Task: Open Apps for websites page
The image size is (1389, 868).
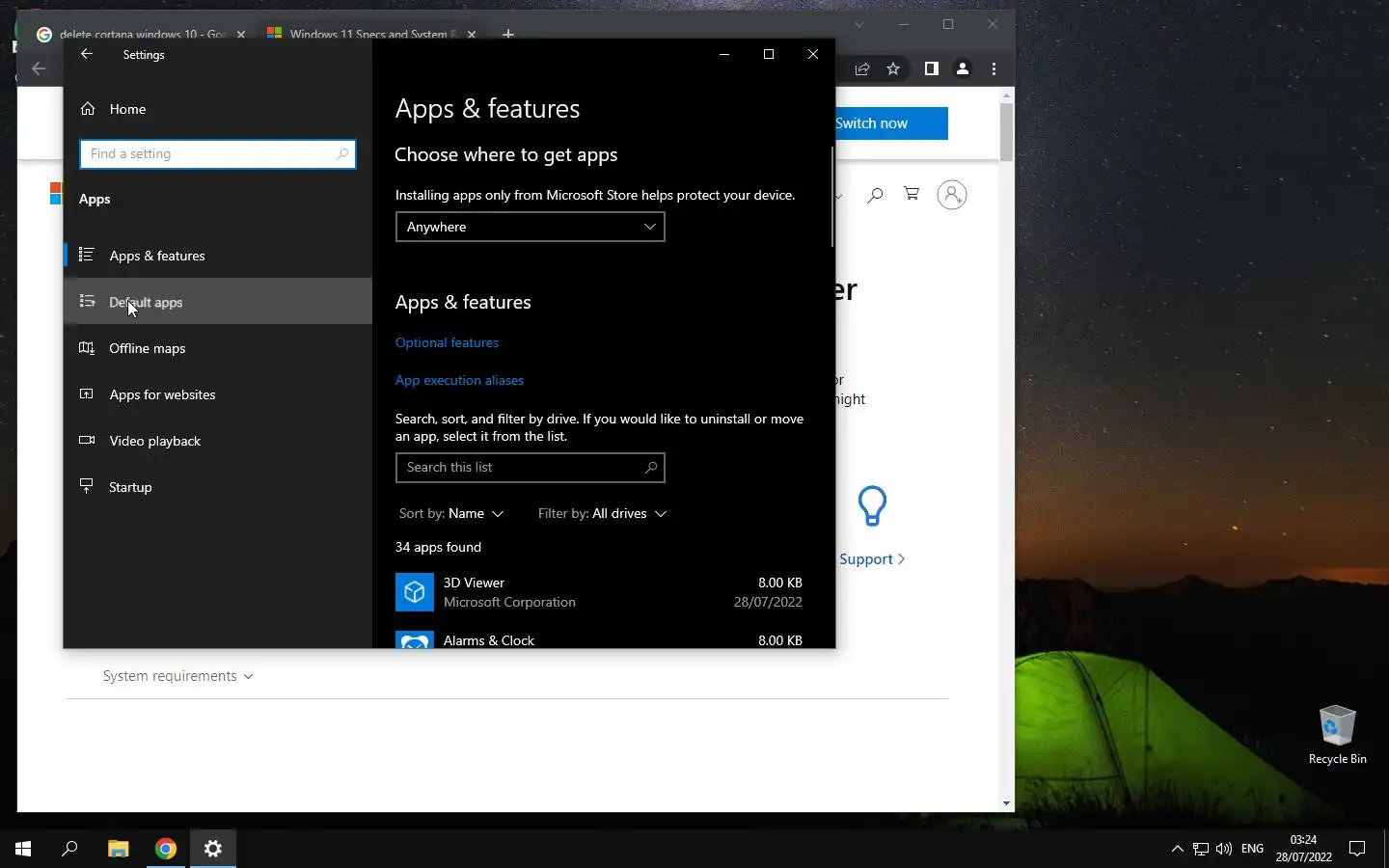Action: (218, 394)
